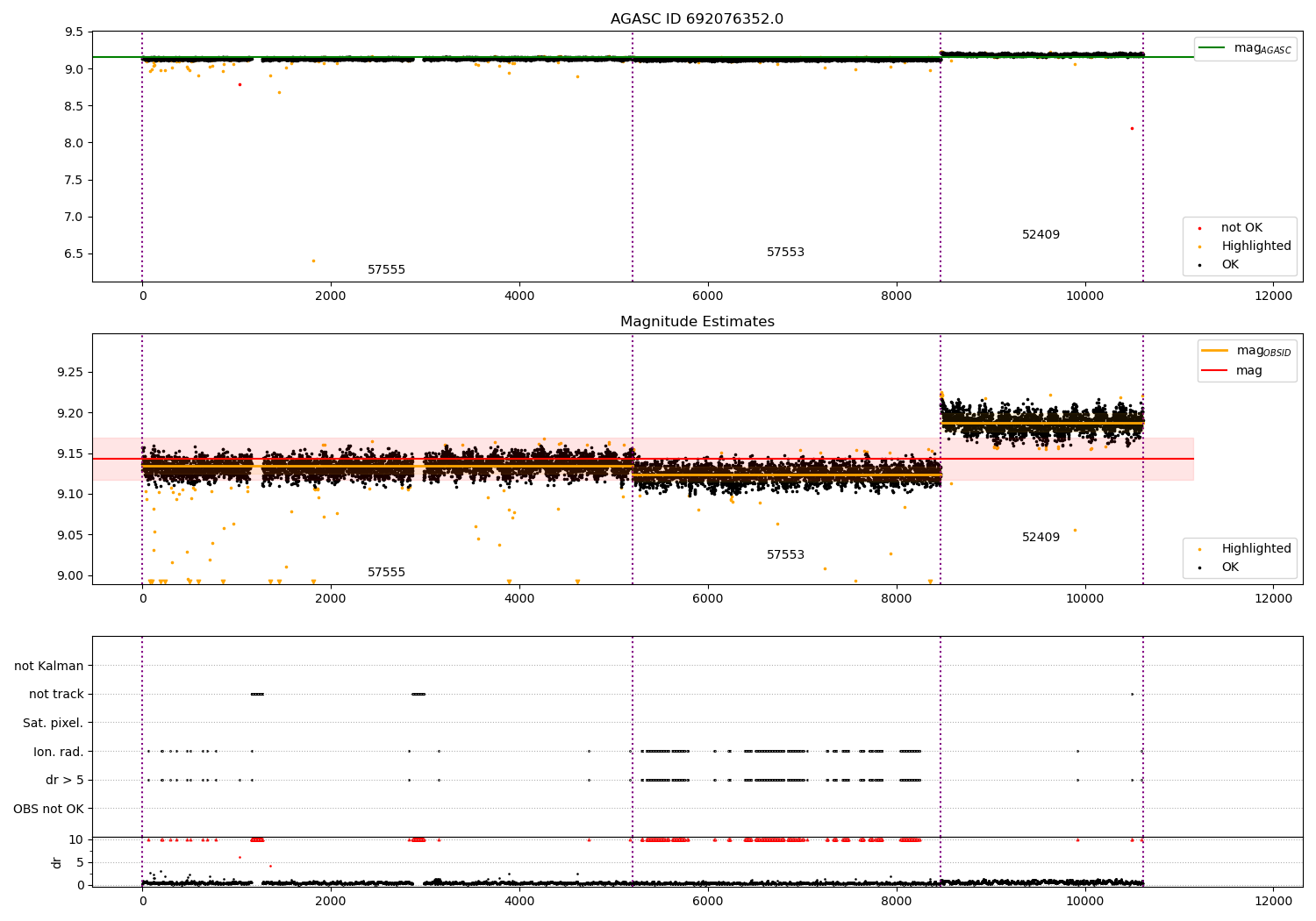Click the orange line swatch beside mag OBSID
The width and height of the screenshot is (1316, 921).
coord(1214,351)
